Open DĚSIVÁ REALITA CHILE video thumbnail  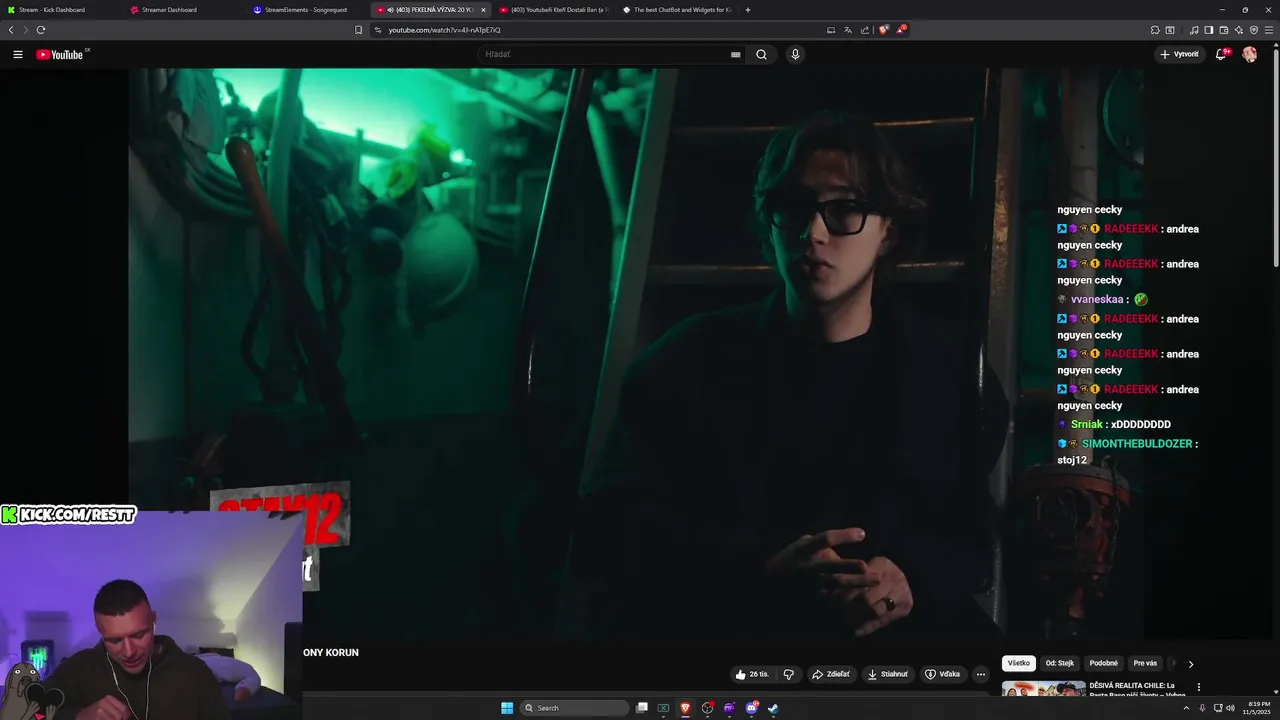1043,688
